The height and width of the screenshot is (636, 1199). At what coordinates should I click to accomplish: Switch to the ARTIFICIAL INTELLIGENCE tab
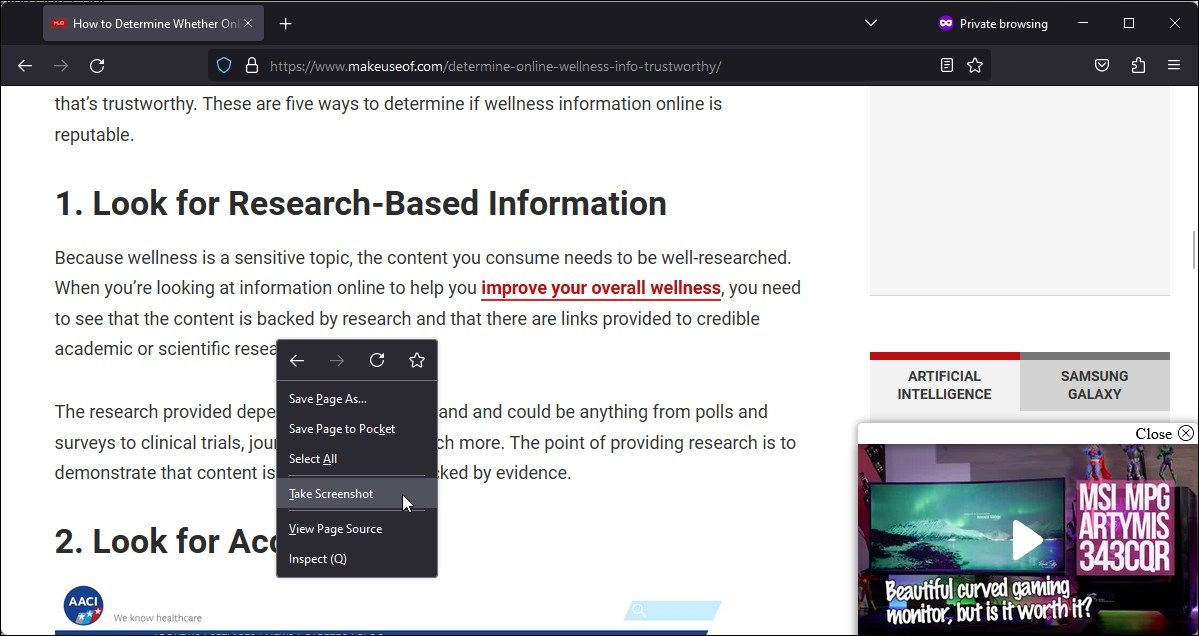944,384
